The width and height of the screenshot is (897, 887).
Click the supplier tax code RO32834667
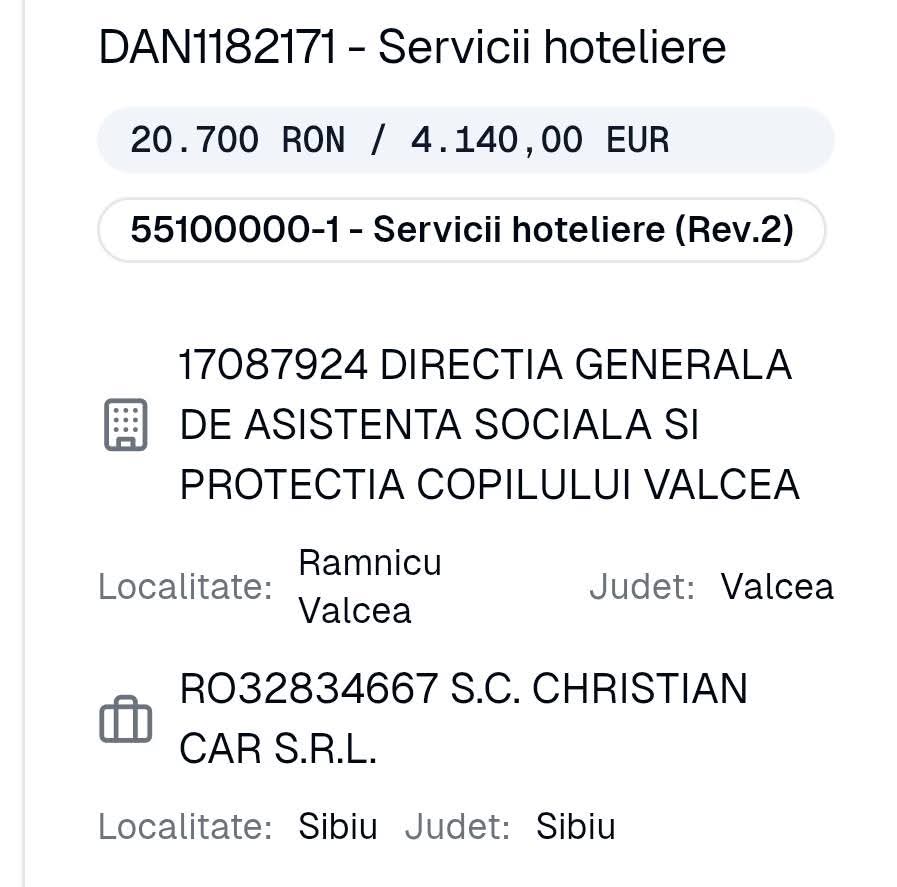(x=309, y=689)
